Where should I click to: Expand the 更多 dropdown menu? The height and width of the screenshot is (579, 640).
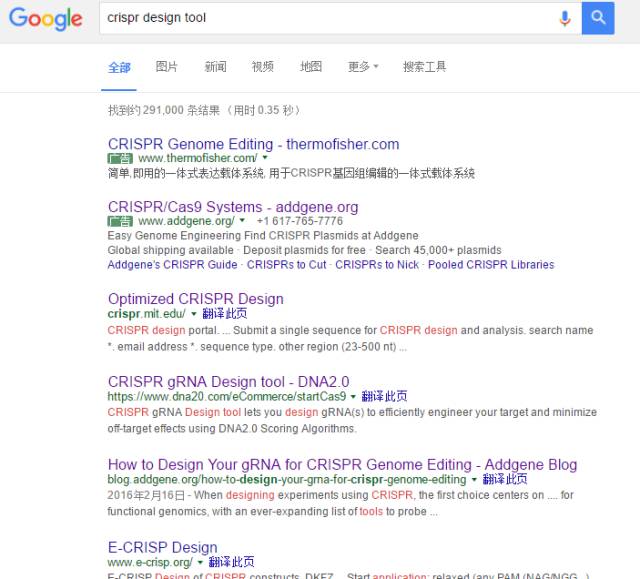363,67
